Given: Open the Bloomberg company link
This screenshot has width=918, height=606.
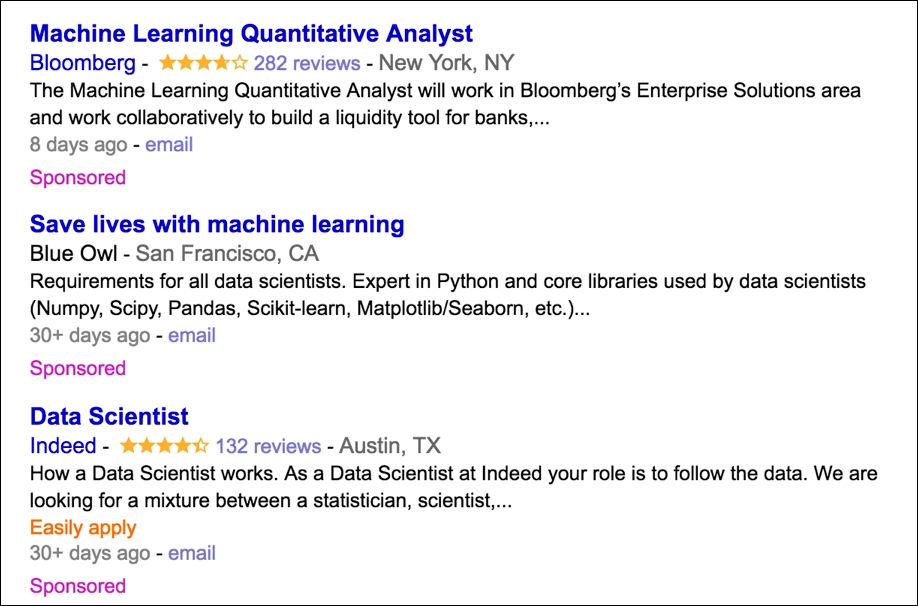Looking at the screenshot, I should coord(83,63).
